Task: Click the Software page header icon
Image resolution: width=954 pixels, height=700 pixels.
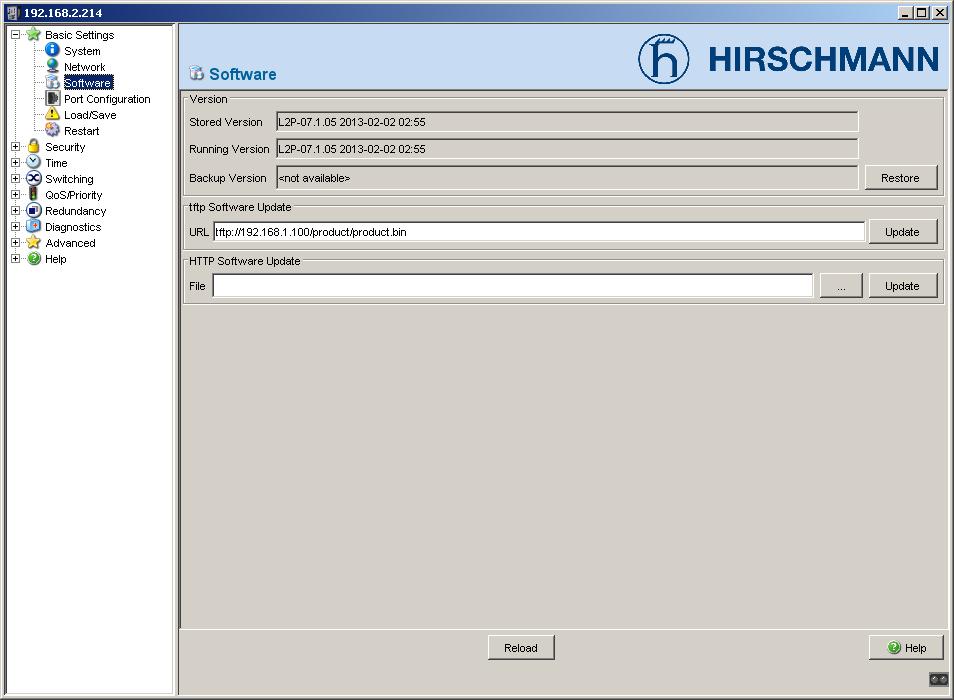Action: click(x=196, y=73)
